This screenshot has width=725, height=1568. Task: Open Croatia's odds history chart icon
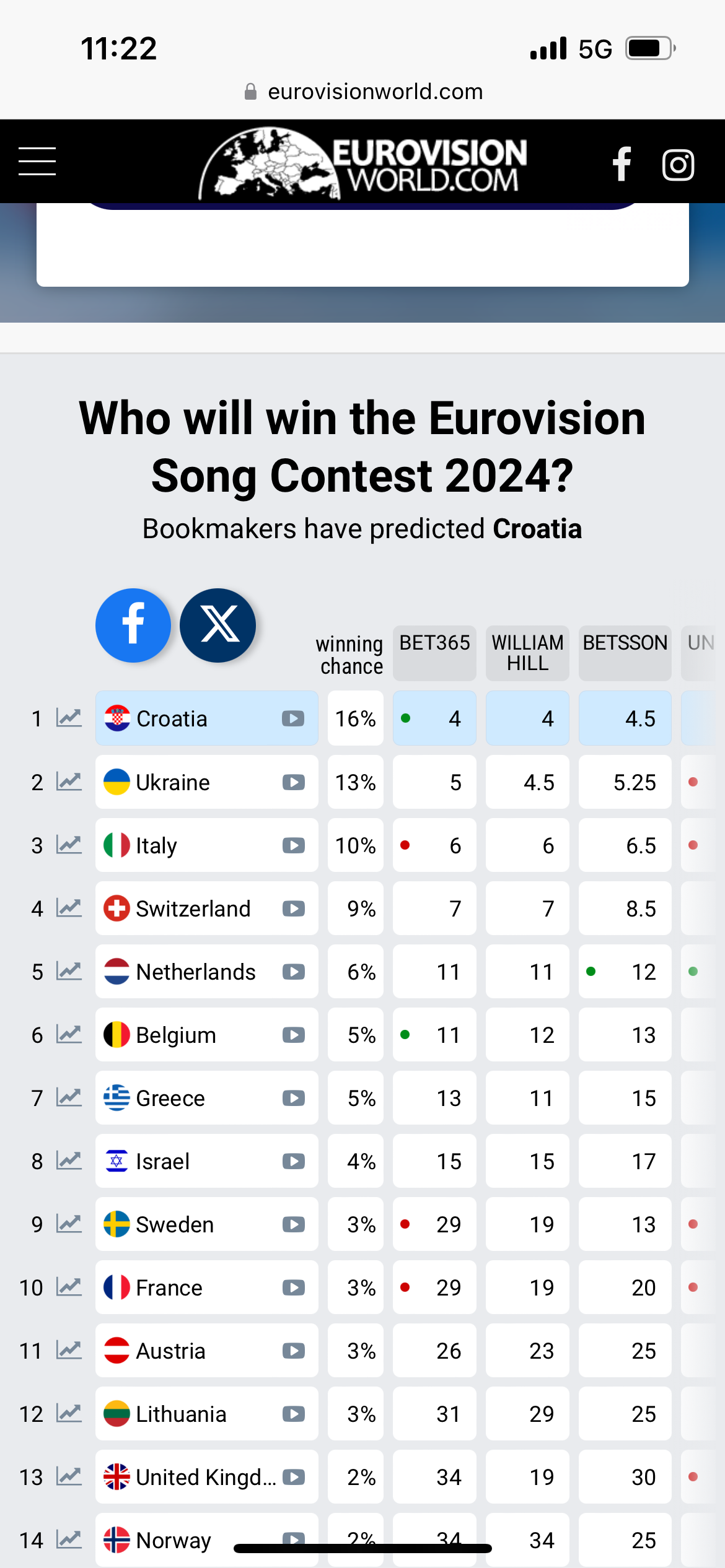(69, 718)
